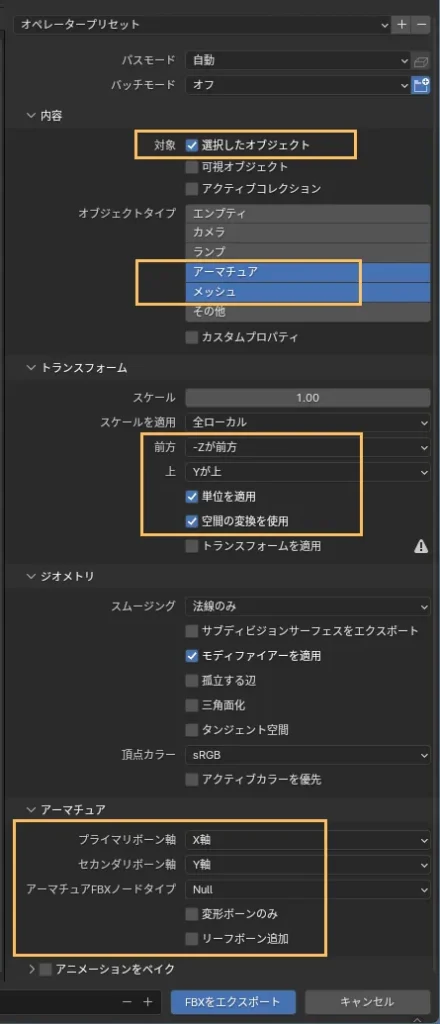Enable アニメーションをベイク checkbox
This screenshot has width=440, height=1024.
tap(45, 970)
